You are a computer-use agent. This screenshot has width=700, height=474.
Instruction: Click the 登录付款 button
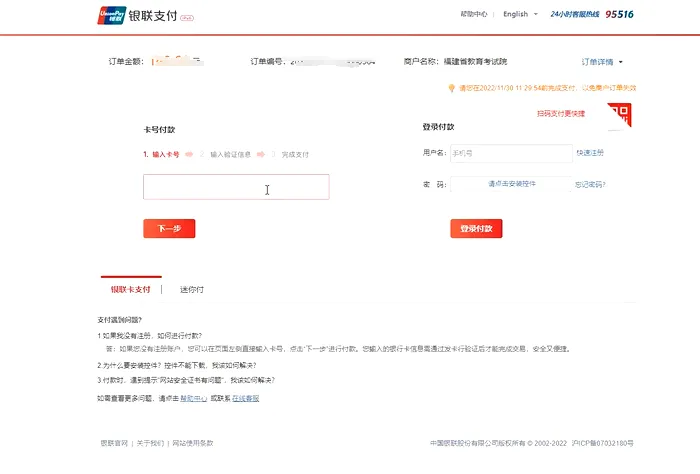pyautogui.click(x=476, y=229)
